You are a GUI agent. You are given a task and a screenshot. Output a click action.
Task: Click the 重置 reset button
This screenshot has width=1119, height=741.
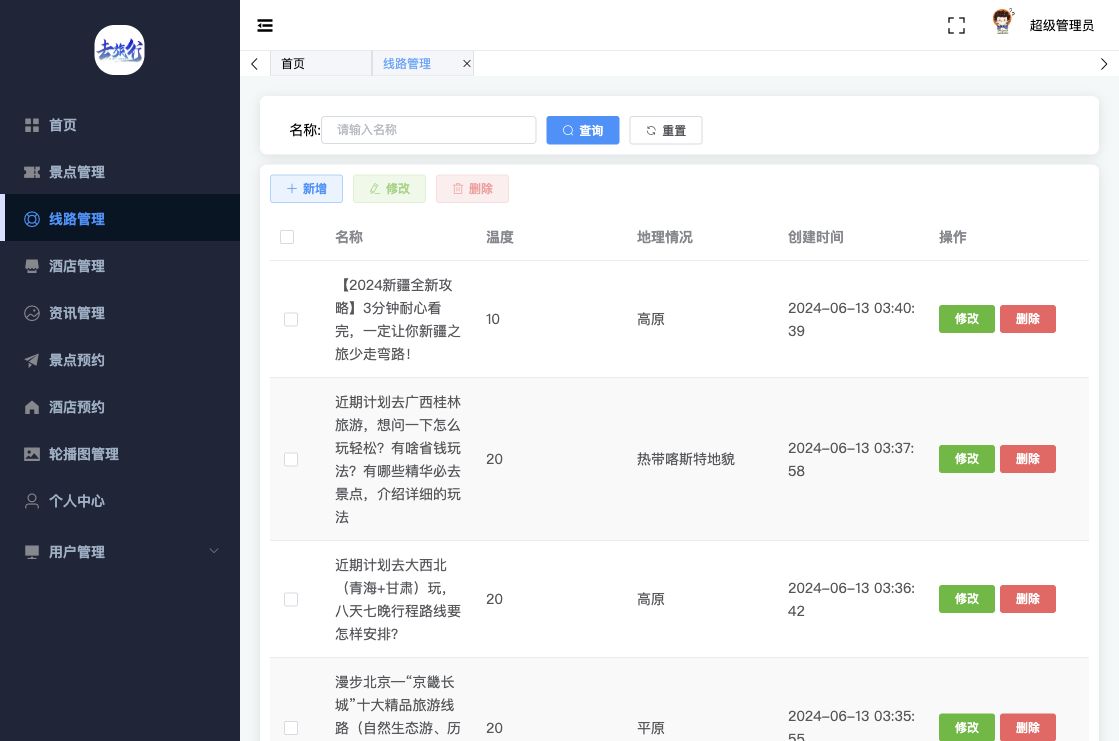pos(665,130)
